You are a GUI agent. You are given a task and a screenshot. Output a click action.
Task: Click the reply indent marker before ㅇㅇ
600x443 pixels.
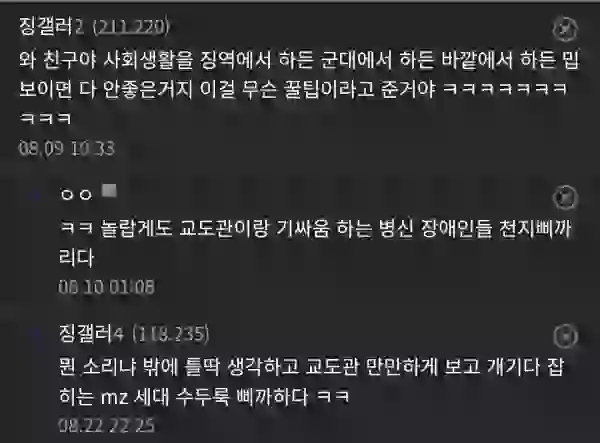point(35,195)
